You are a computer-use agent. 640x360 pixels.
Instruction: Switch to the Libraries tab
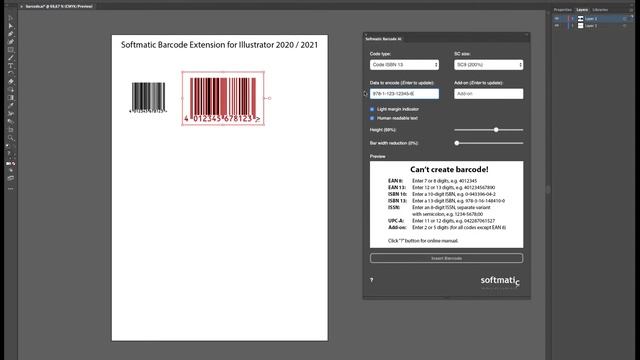(600, 10)
